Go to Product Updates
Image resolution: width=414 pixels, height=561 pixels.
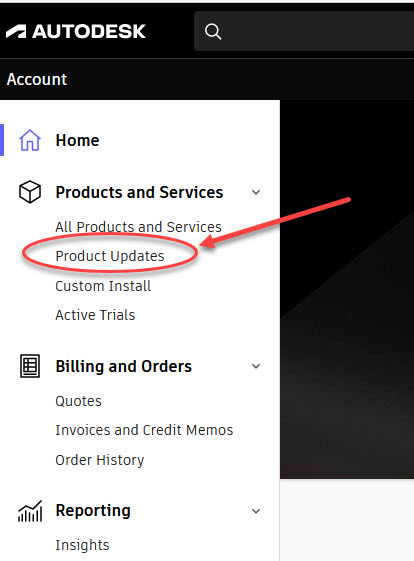[110, 256]
